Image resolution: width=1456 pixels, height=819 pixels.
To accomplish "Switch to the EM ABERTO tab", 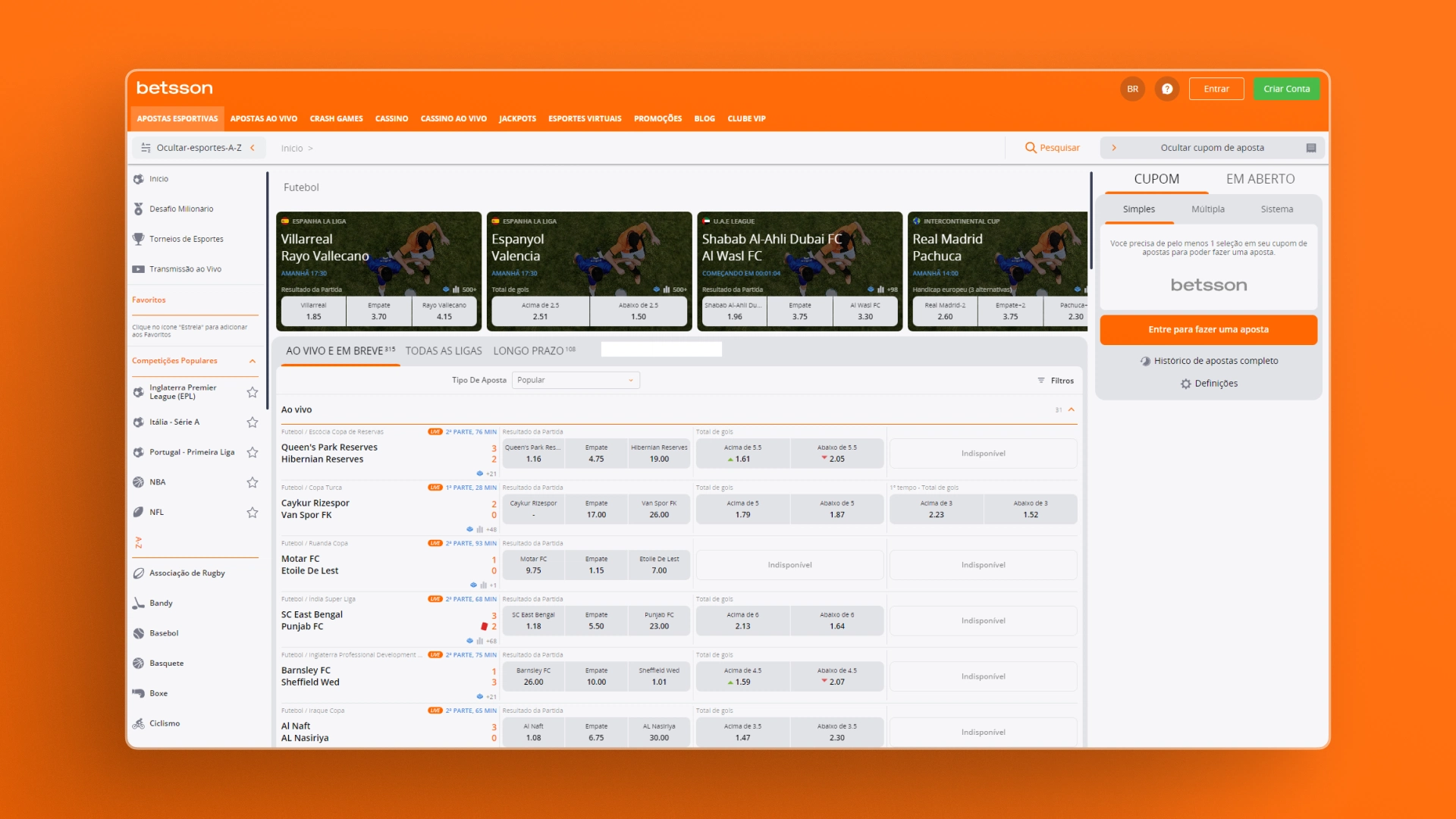I will click(x=1260, y=179).
